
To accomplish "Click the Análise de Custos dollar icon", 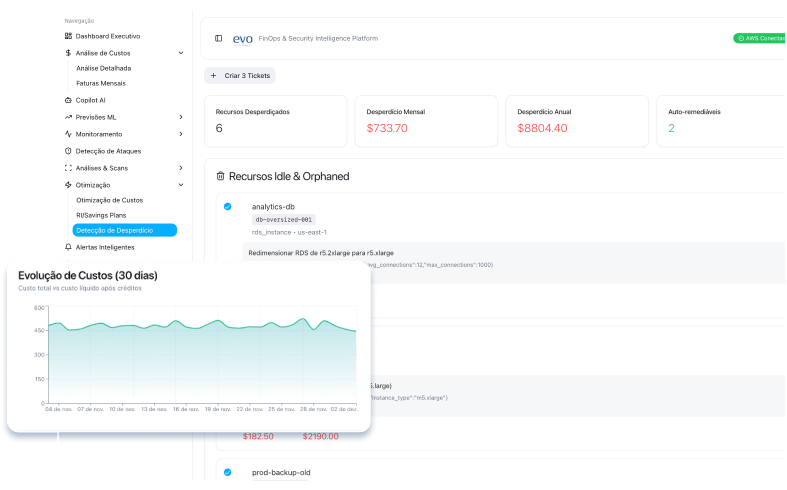I will [68, 52].
